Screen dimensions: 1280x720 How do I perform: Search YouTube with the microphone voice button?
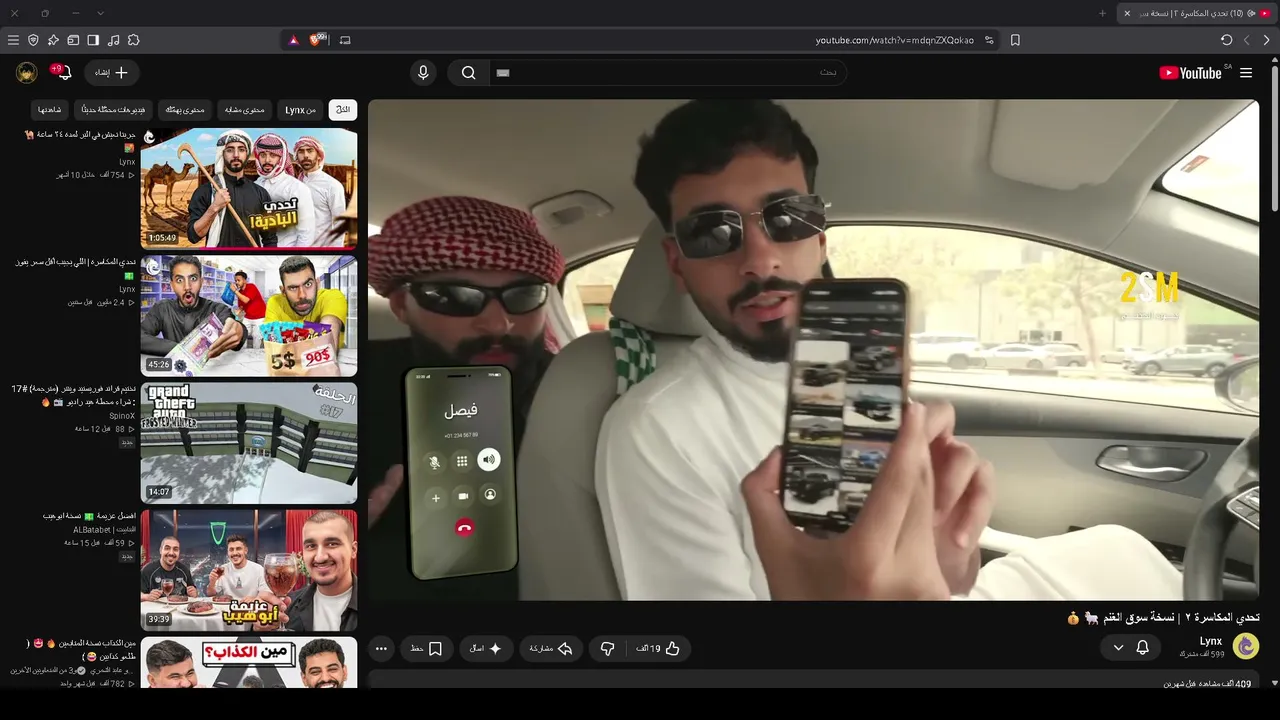coord(423,73)
